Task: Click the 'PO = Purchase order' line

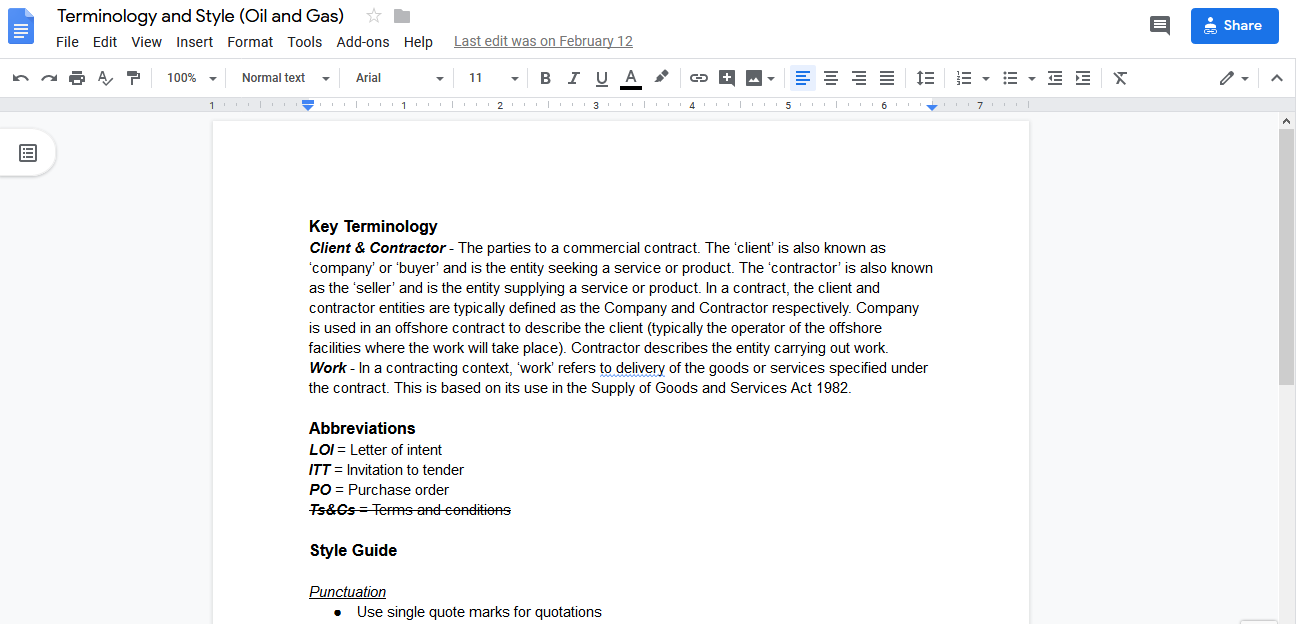Action: pos(379,490)
